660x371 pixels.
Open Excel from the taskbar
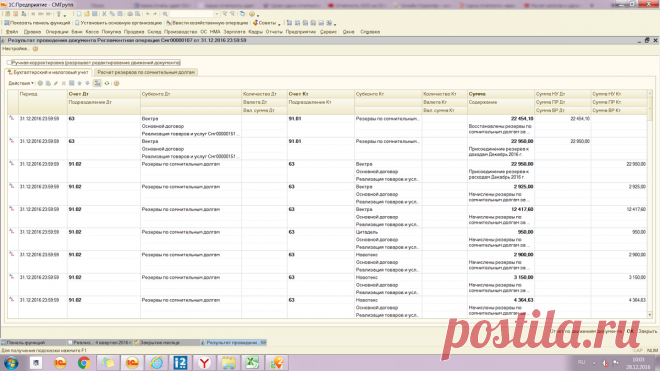click(x=252, y=363)
